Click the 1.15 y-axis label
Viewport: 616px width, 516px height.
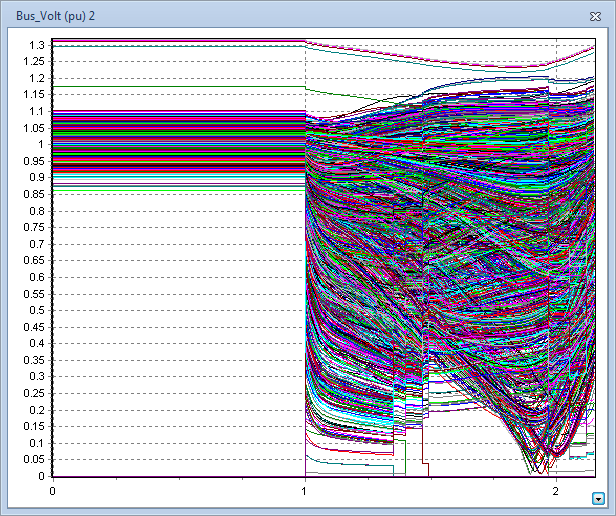coord(34,95)
